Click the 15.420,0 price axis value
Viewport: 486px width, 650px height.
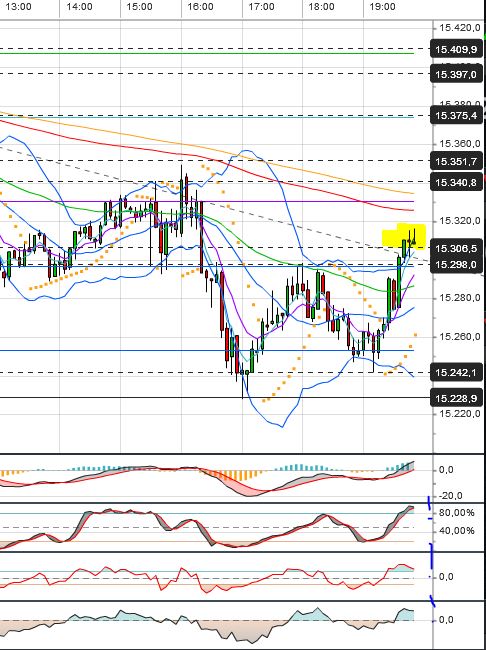(x=459, y=28)
